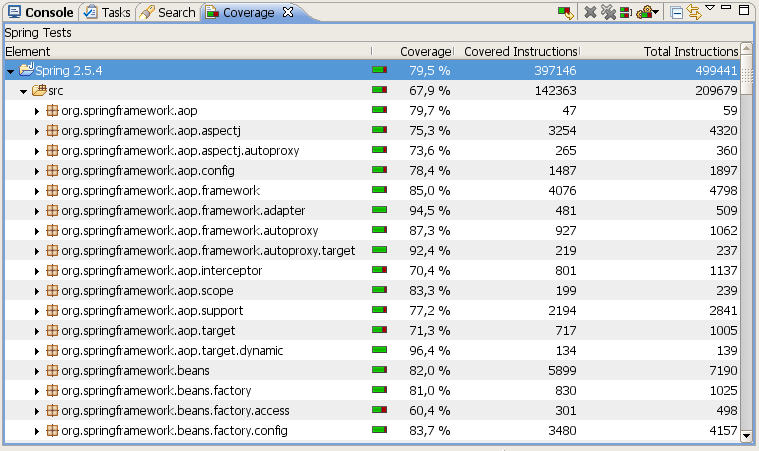Switch to the Search tab
759x451 pixels.
167,12
